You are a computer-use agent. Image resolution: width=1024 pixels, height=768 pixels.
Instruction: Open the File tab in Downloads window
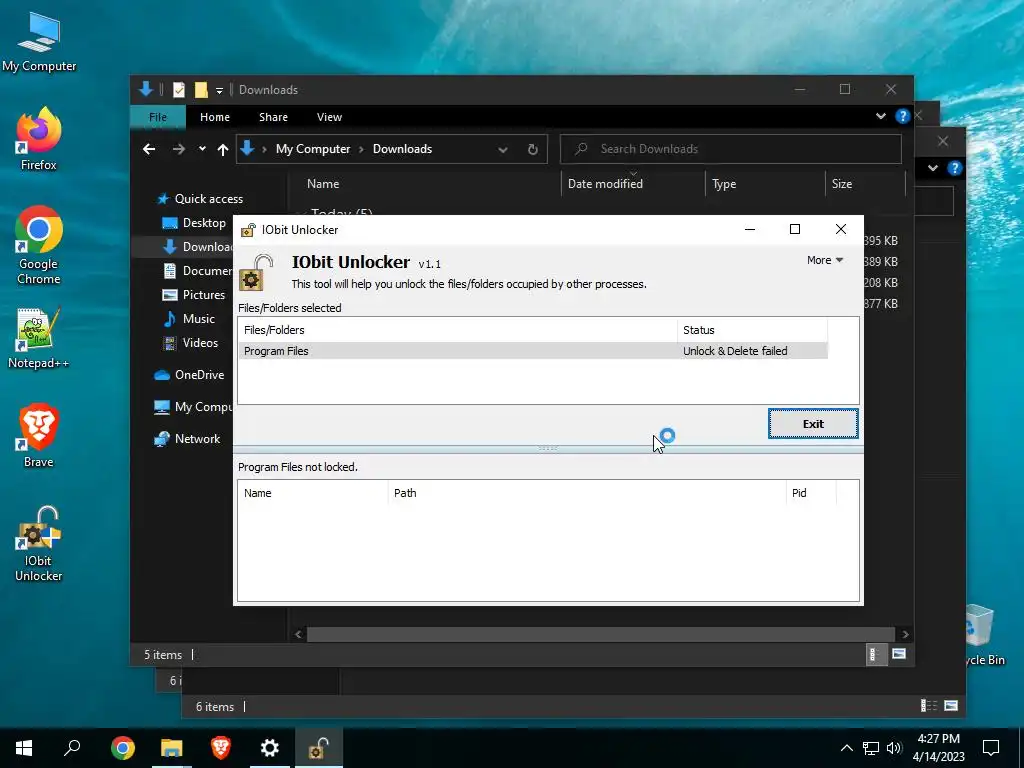(x=158, y=117)
